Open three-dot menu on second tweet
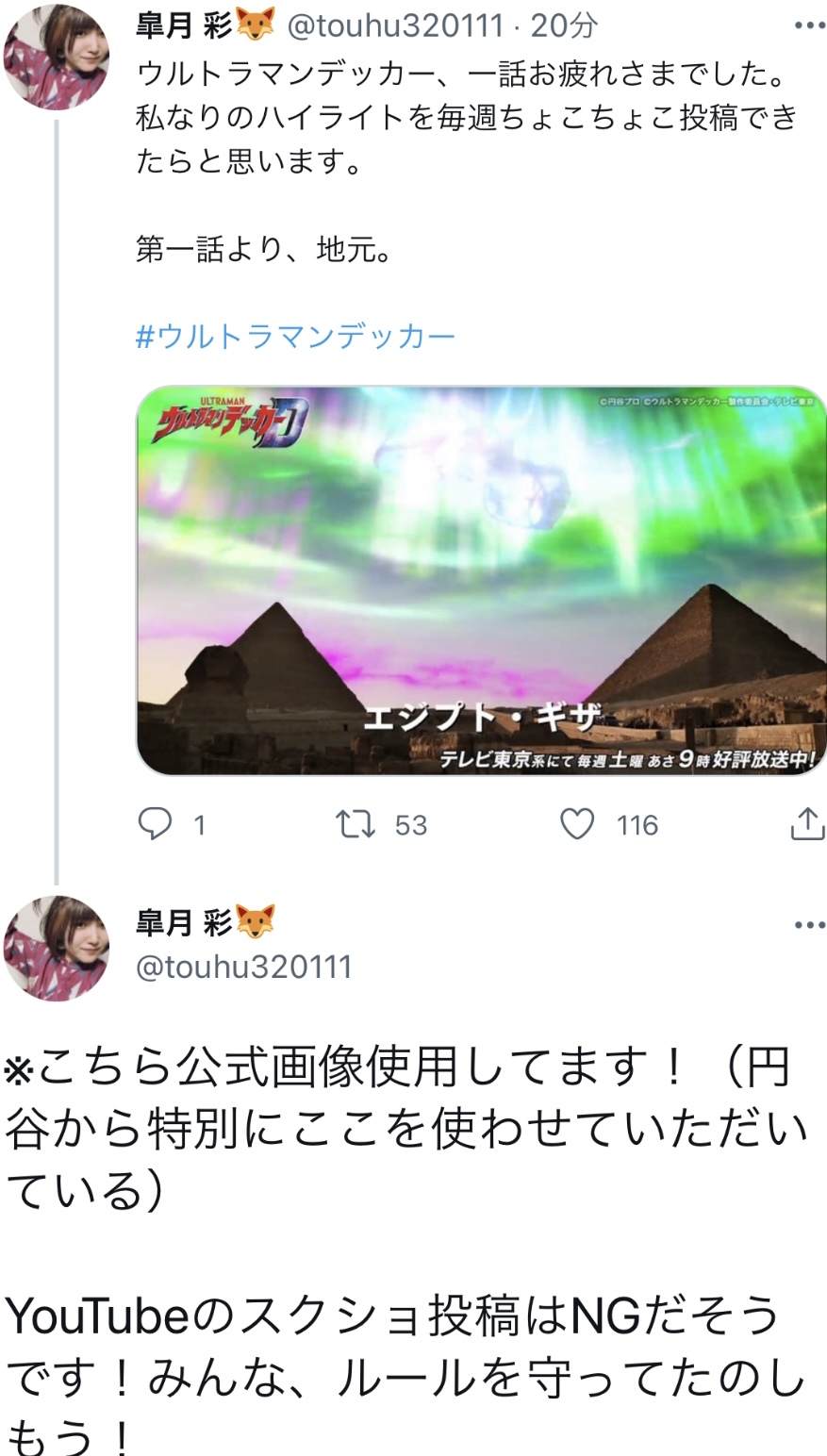This screenshot has width=827, height=1456. pos(810,925)
